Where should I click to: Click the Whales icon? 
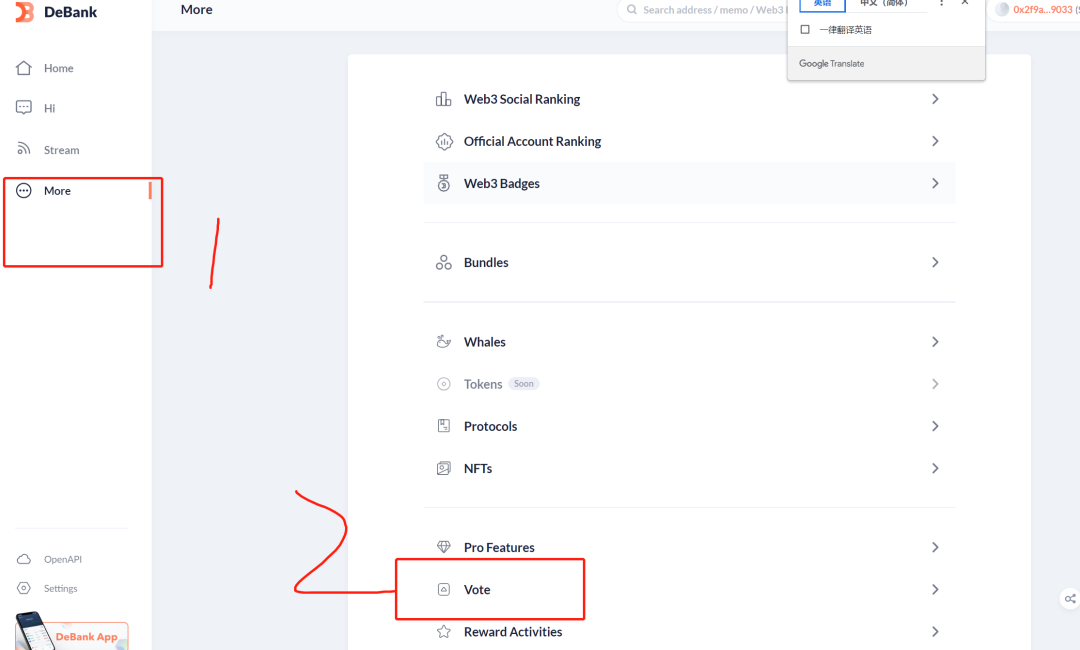tap(444, 342)
